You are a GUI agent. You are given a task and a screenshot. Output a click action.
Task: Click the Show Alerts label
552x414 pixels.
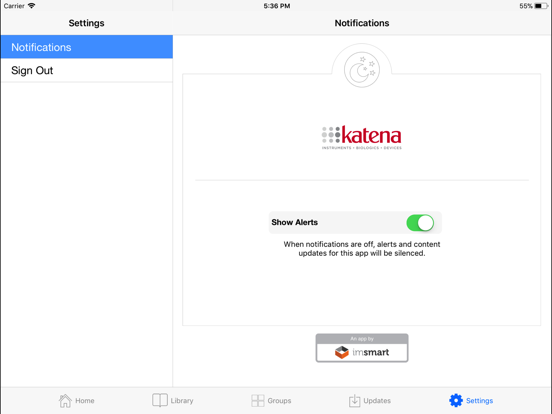click(x=295, y=222)
